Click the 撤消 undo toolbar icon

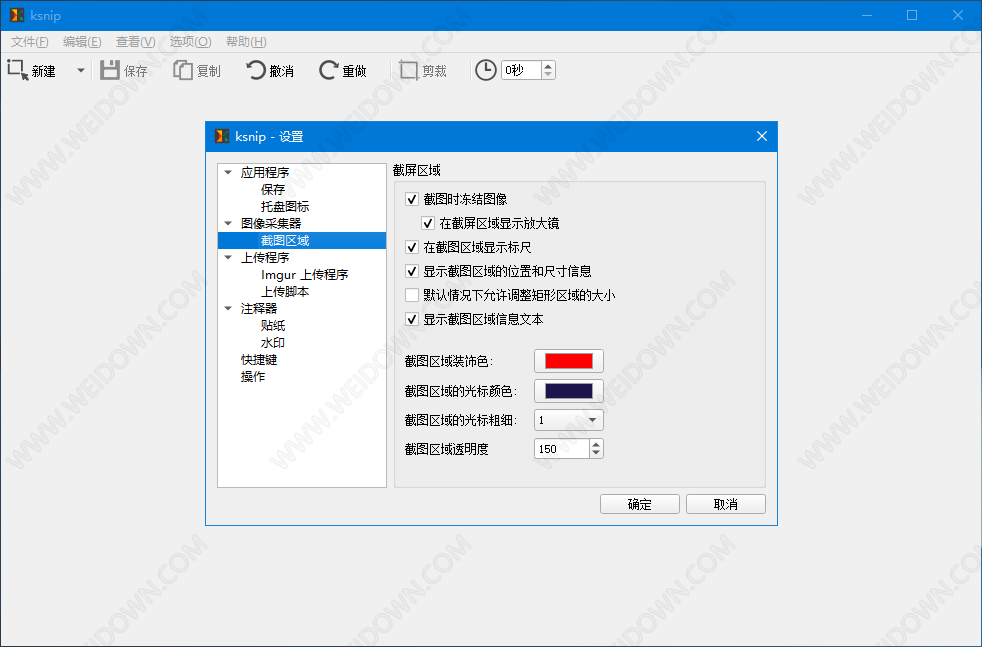click(x=256, y=70)
